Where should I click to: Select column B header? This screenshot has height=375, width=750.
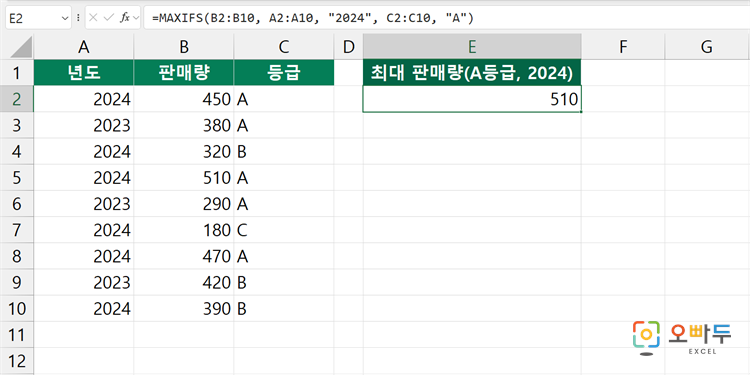click(x=184, y=47)
